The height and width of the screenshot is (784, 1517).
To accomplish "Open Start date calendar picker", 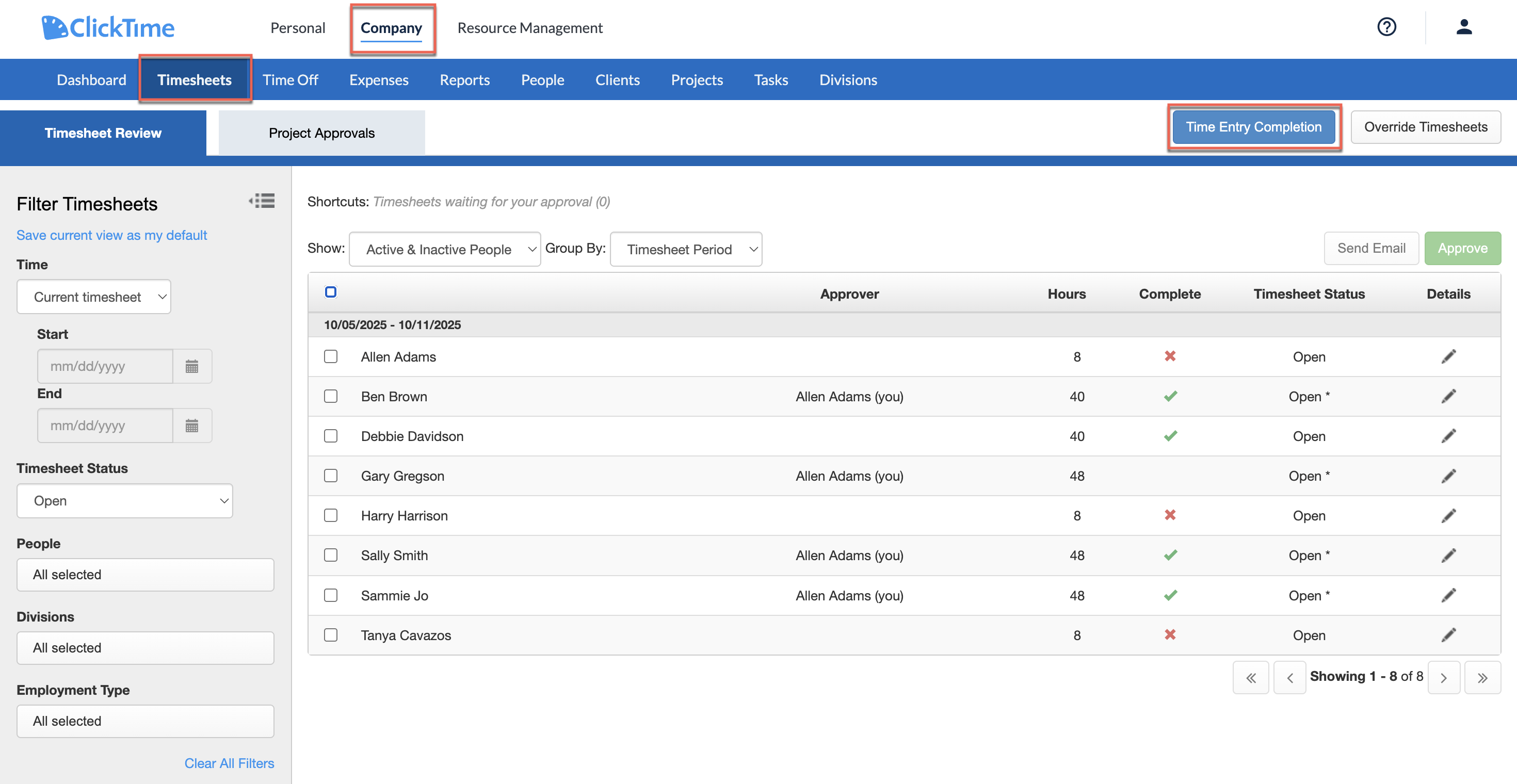I will [x=192, y=366].
